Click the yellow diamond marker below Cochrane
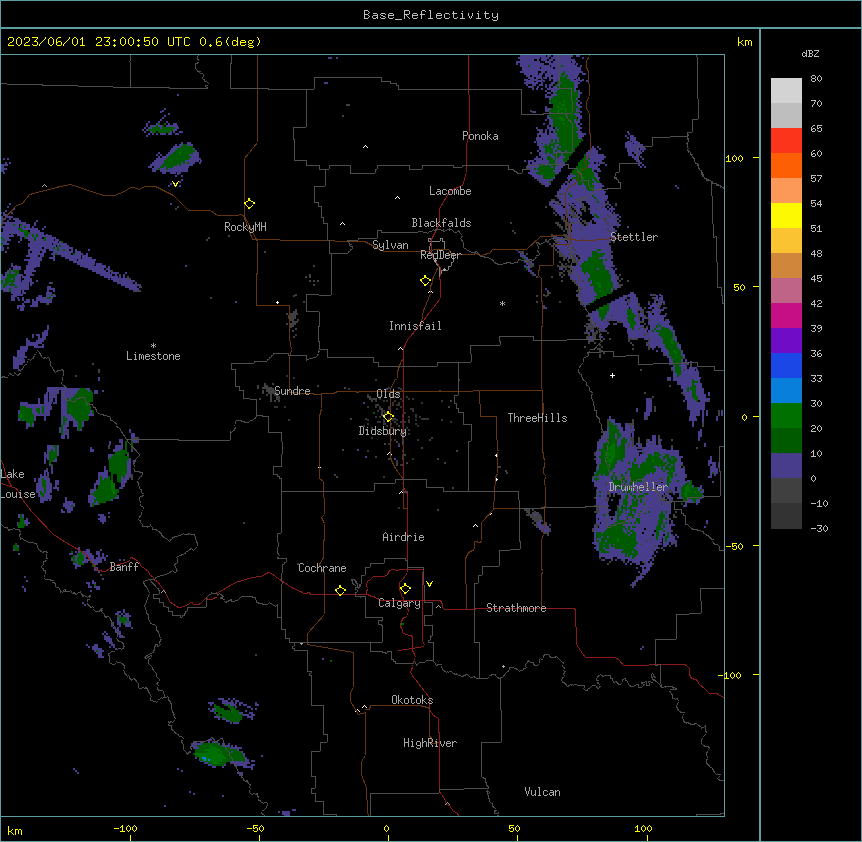Viewport: 862px width, 842px height. (340, 590)
